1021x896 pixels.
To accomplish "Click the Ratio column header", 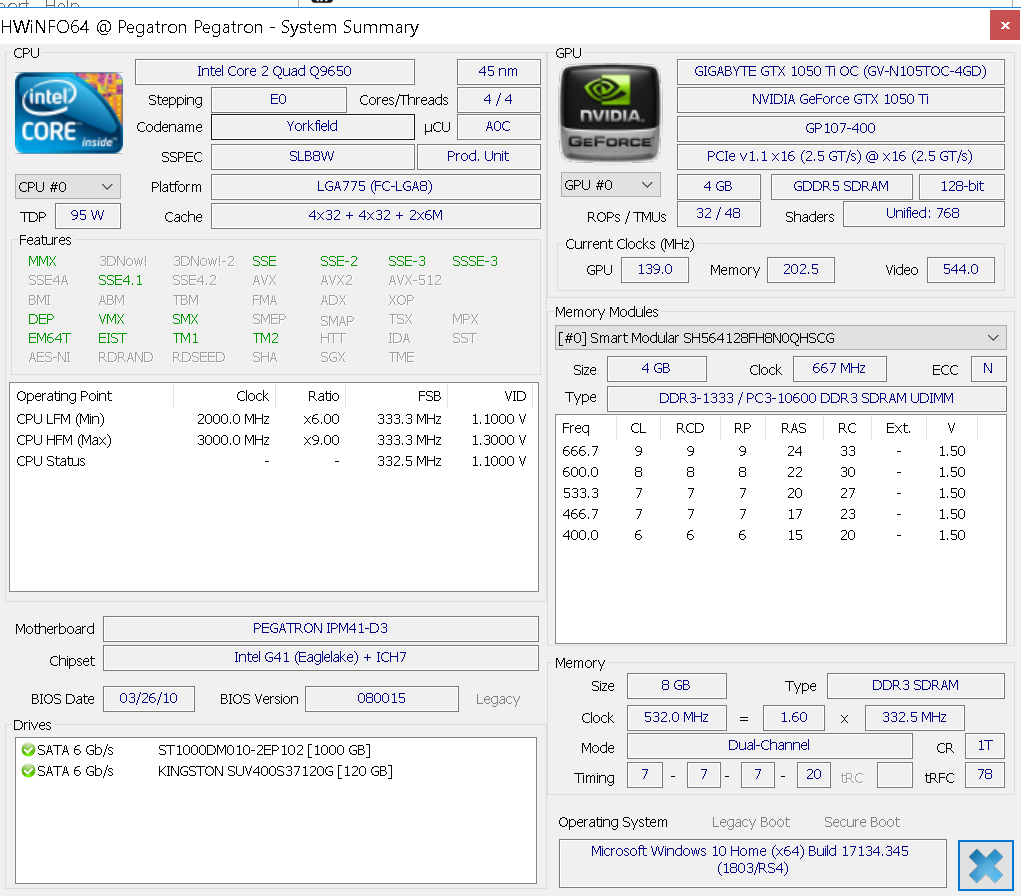I will point(310,396).
